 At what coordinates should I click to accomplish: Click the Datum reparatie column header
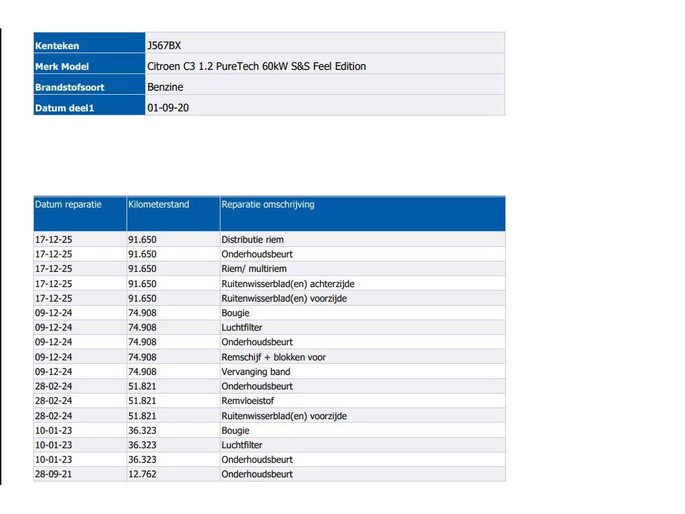(80, 214)
